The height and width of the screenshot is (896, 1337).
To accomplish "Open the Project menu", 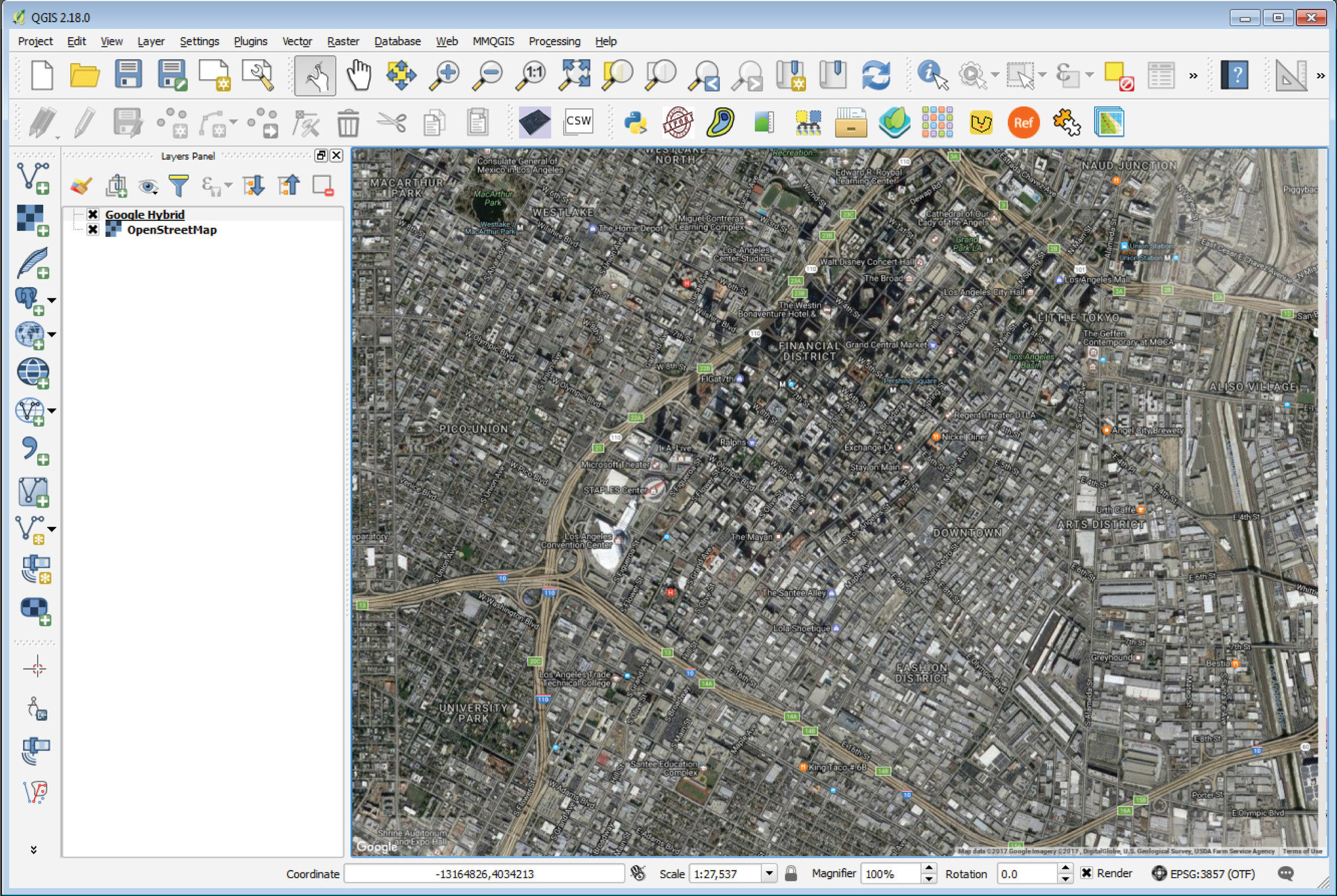I will click(x=35, y=41).
